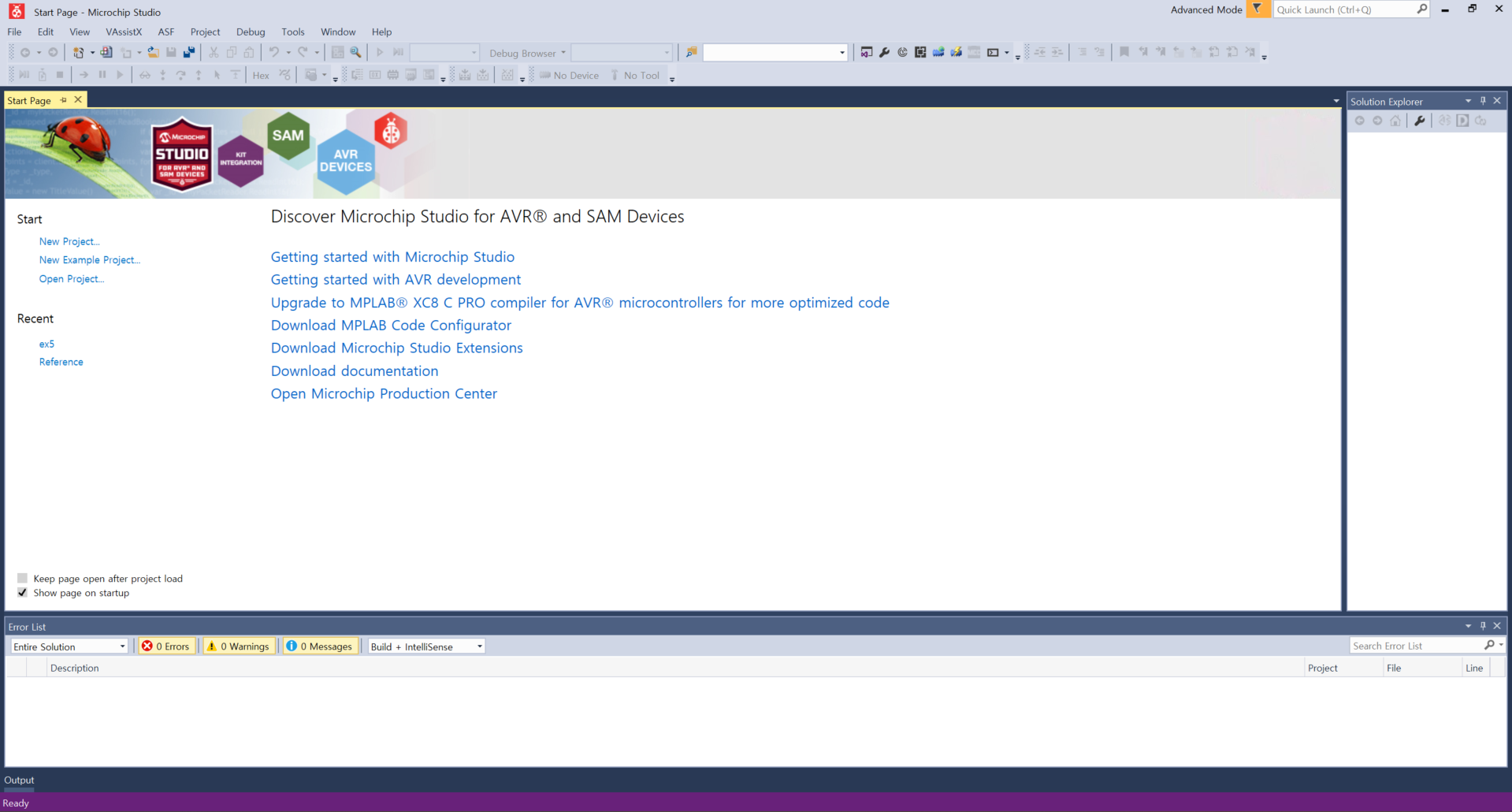Click the blue devices icon in toolbar
This screenshot has height=812, width=1512.
click(938, 53)
